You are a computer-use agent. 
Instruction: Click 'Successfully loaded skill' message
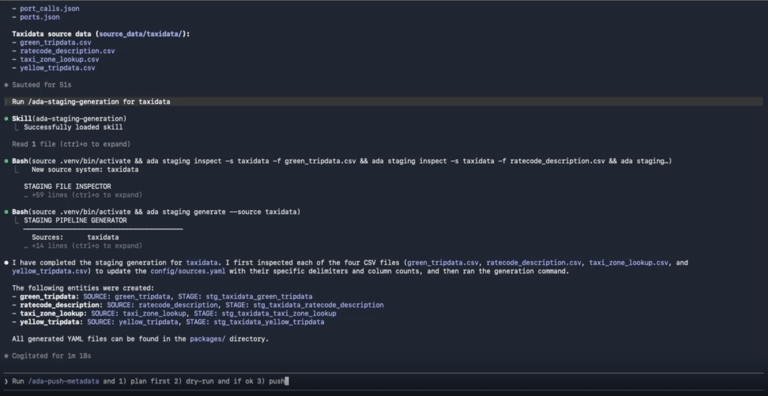(x=73, y=127)
